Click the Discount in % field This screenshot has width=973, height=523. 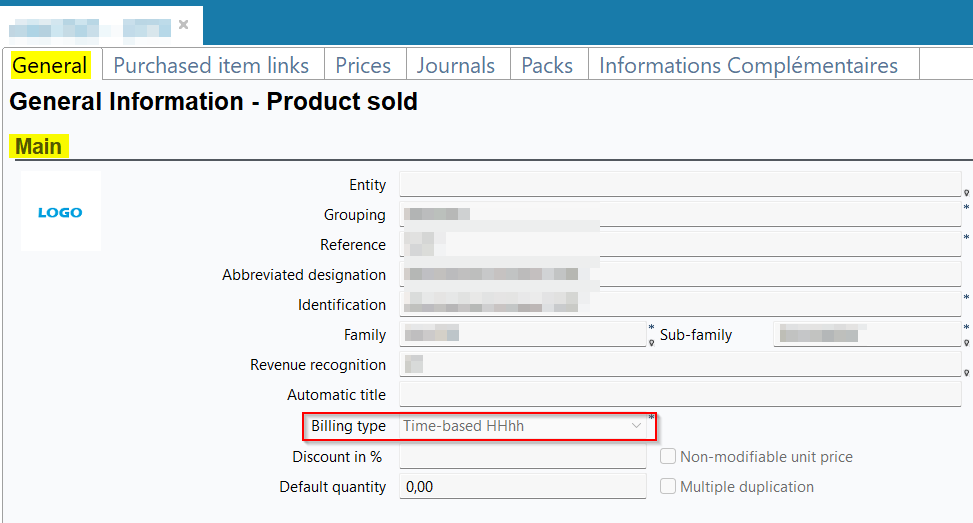(x=523, y=457)
